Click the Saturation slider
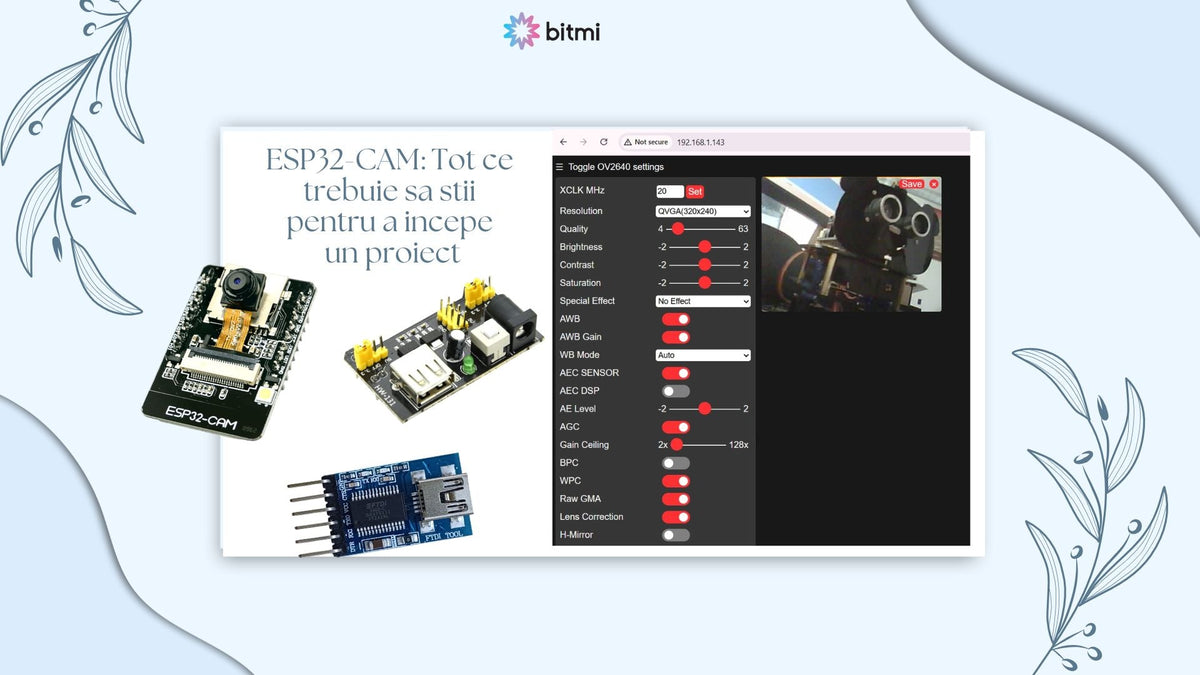Image resolution: width=1200 pixels, height=675 pixels. tap(704, 283)
